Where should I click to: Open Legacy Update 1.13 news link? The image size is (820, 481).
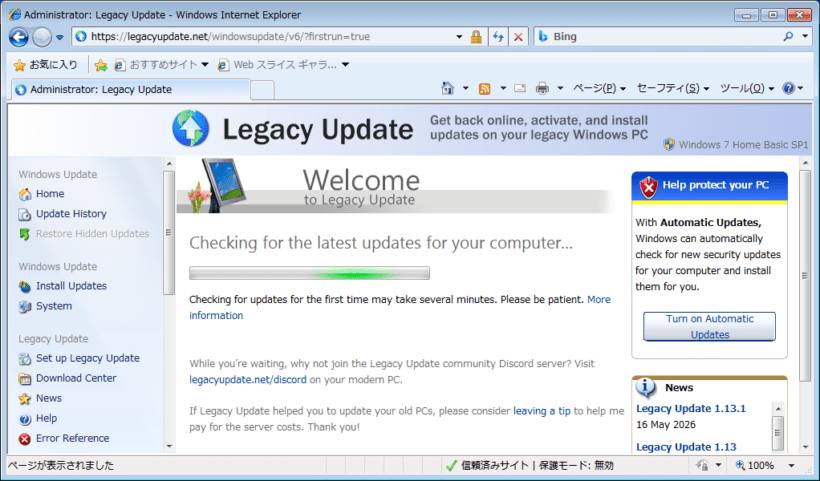click(x=686, y=447)
